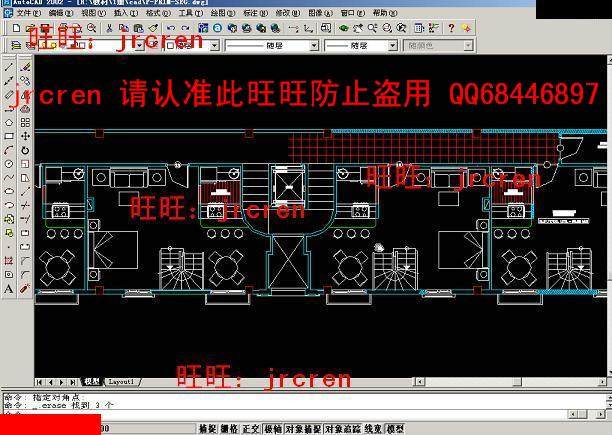The image size is (612, 435).
Task: Click the Zoom Previous icon
Action: pos(401,28)
